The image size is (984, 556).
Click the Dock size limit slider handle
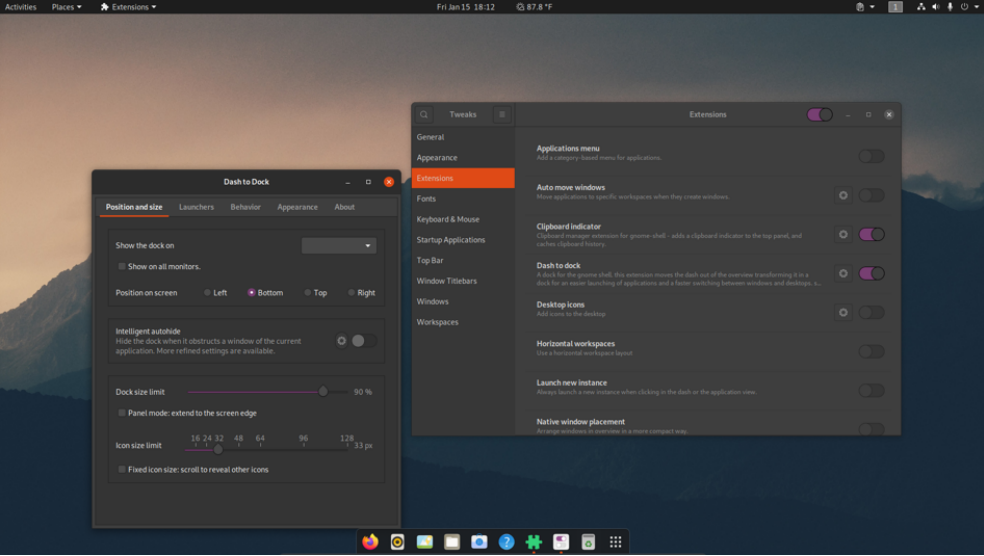[323, 392]
